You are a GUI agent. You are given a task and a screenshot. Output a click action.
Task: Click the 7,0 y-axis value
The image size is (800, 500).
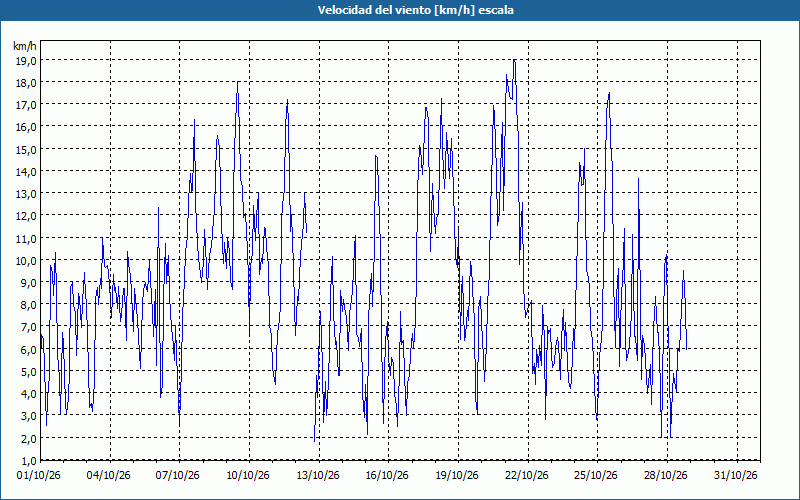(x=29, y=327)
